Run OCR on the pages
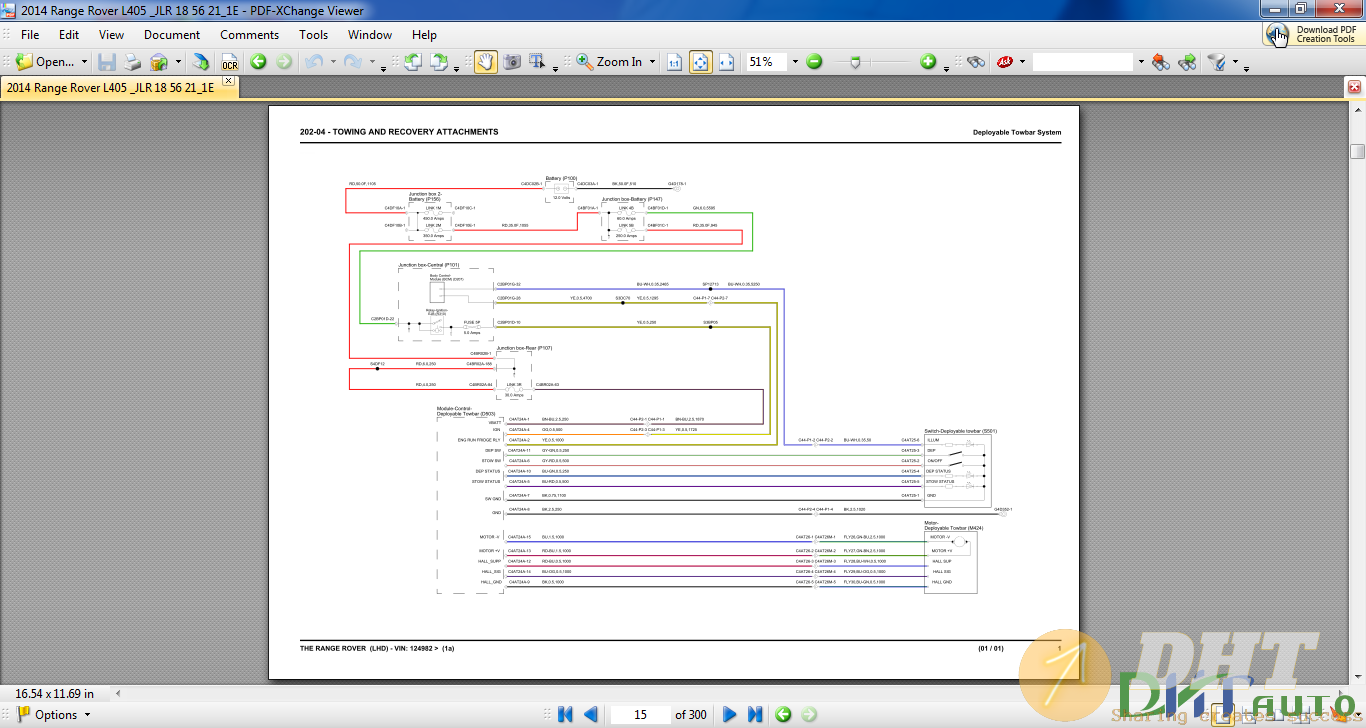This screenshot has width=1366, height=728. (x=229, y=62)
